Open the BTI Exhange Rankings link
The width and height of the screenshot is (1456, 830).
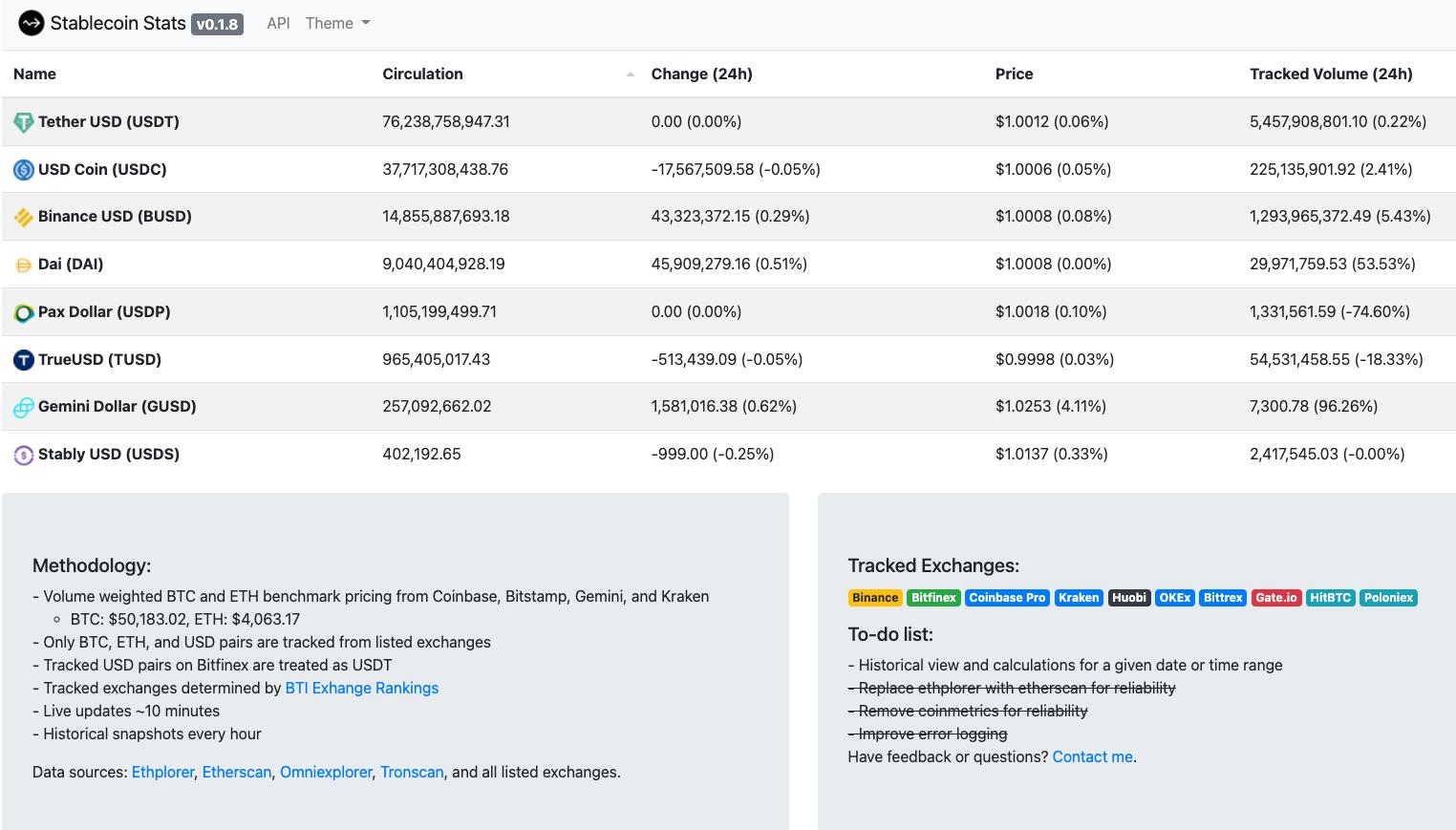click(x=361, y=688)
